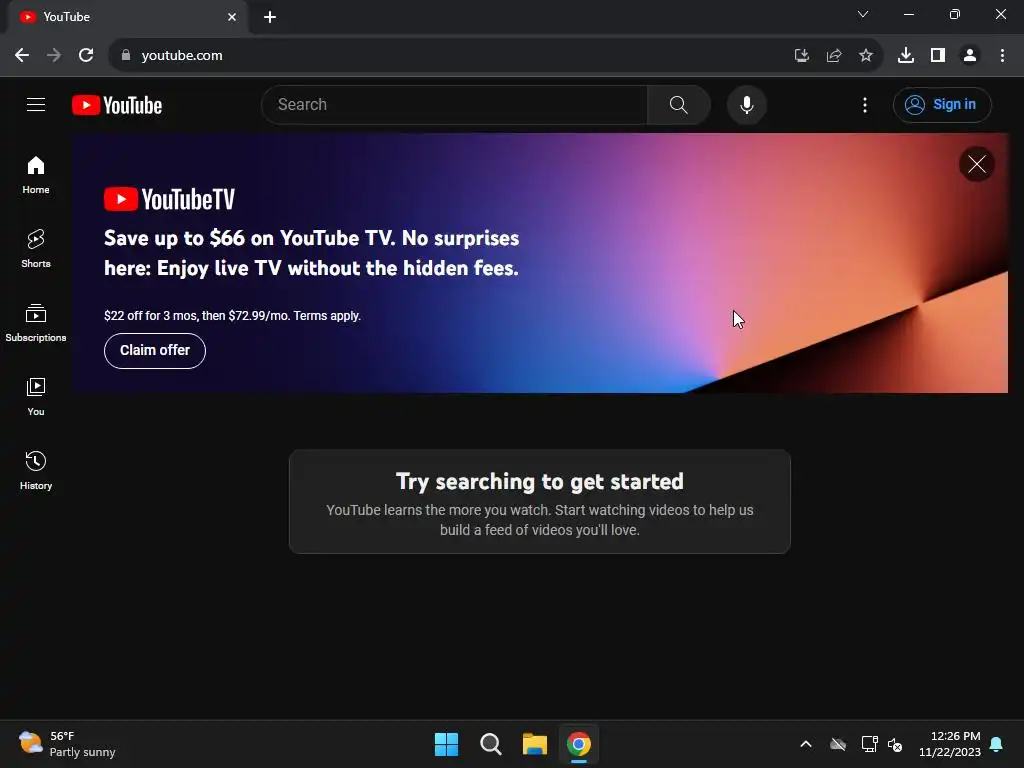Toggle Chrome side panel
Screen dimensions: 1024x768
coord(937,56)
